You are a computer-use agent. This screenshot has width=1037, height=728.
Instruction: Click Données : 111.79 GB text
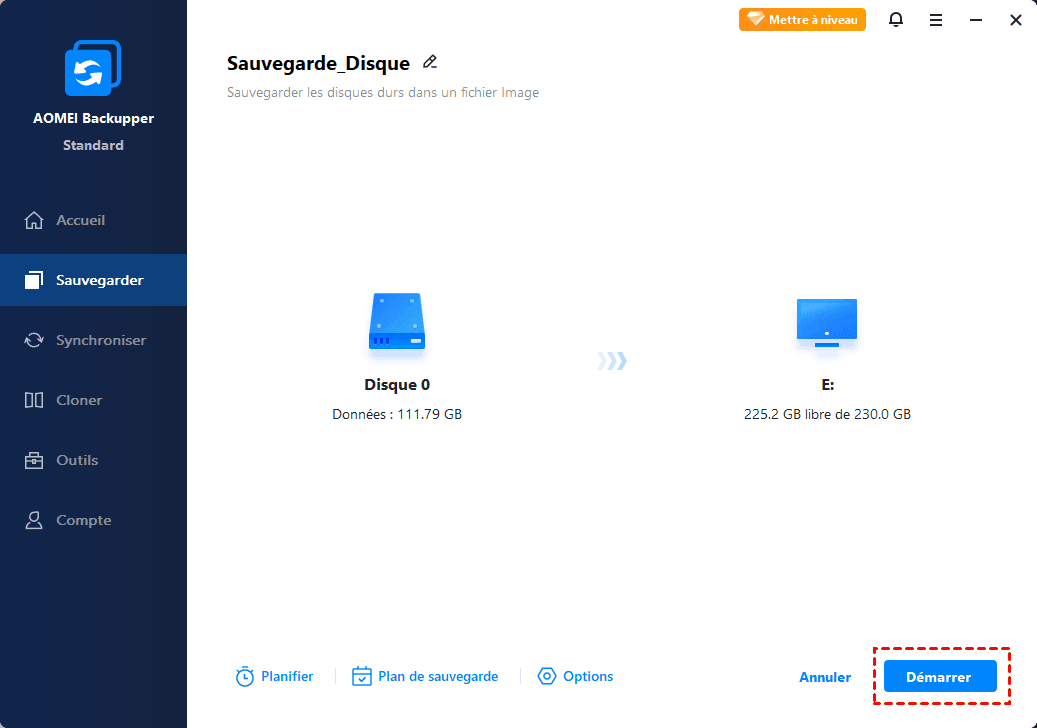397,415
